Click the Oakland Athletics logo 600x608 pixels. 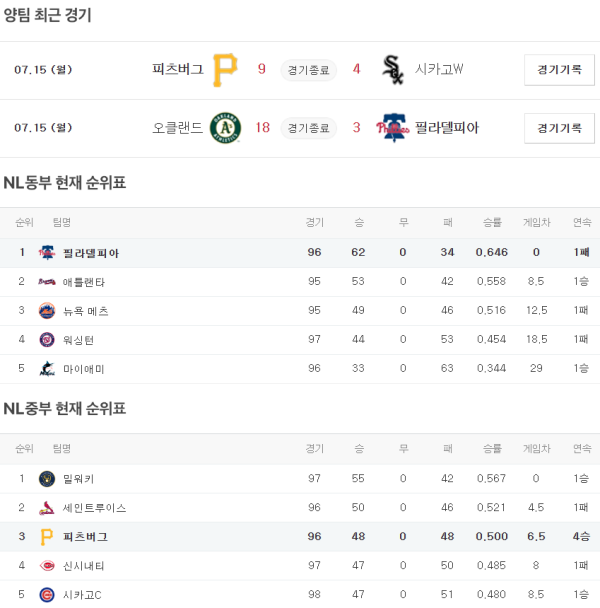point(226,127)
